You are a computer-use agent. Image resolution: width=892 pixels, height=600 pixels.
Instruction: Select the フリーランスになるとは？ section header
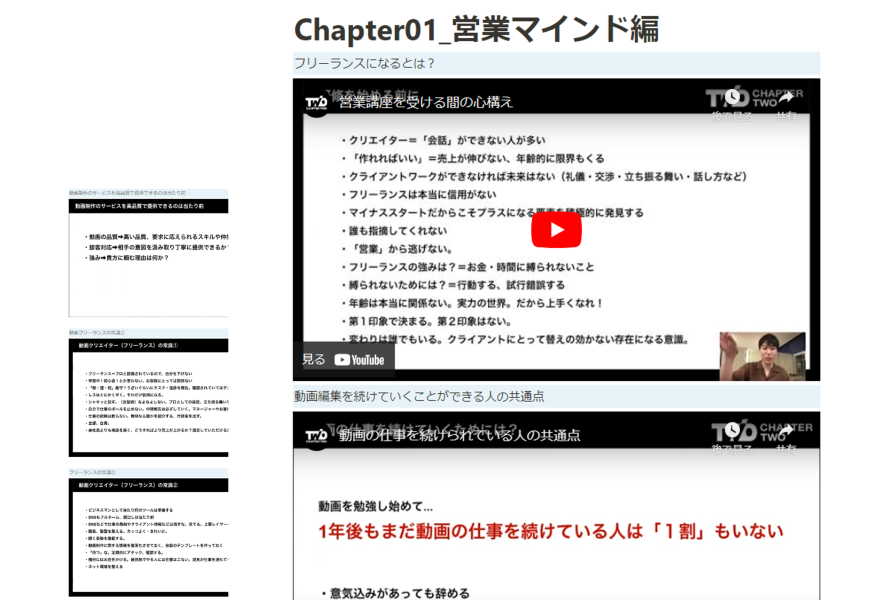[365, 63]
